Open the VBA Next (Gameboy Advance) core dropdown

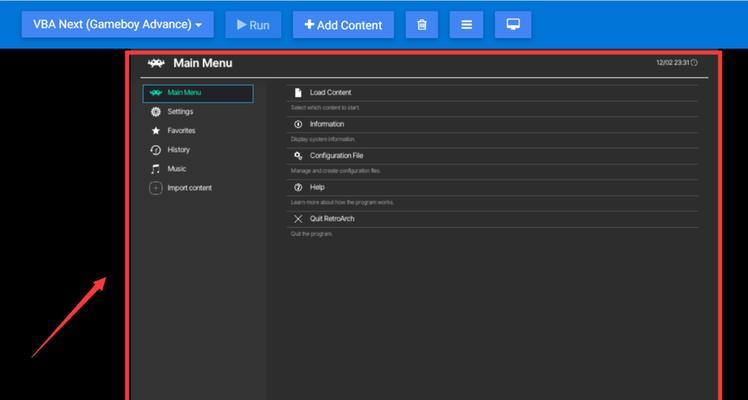tap(117, 24)
